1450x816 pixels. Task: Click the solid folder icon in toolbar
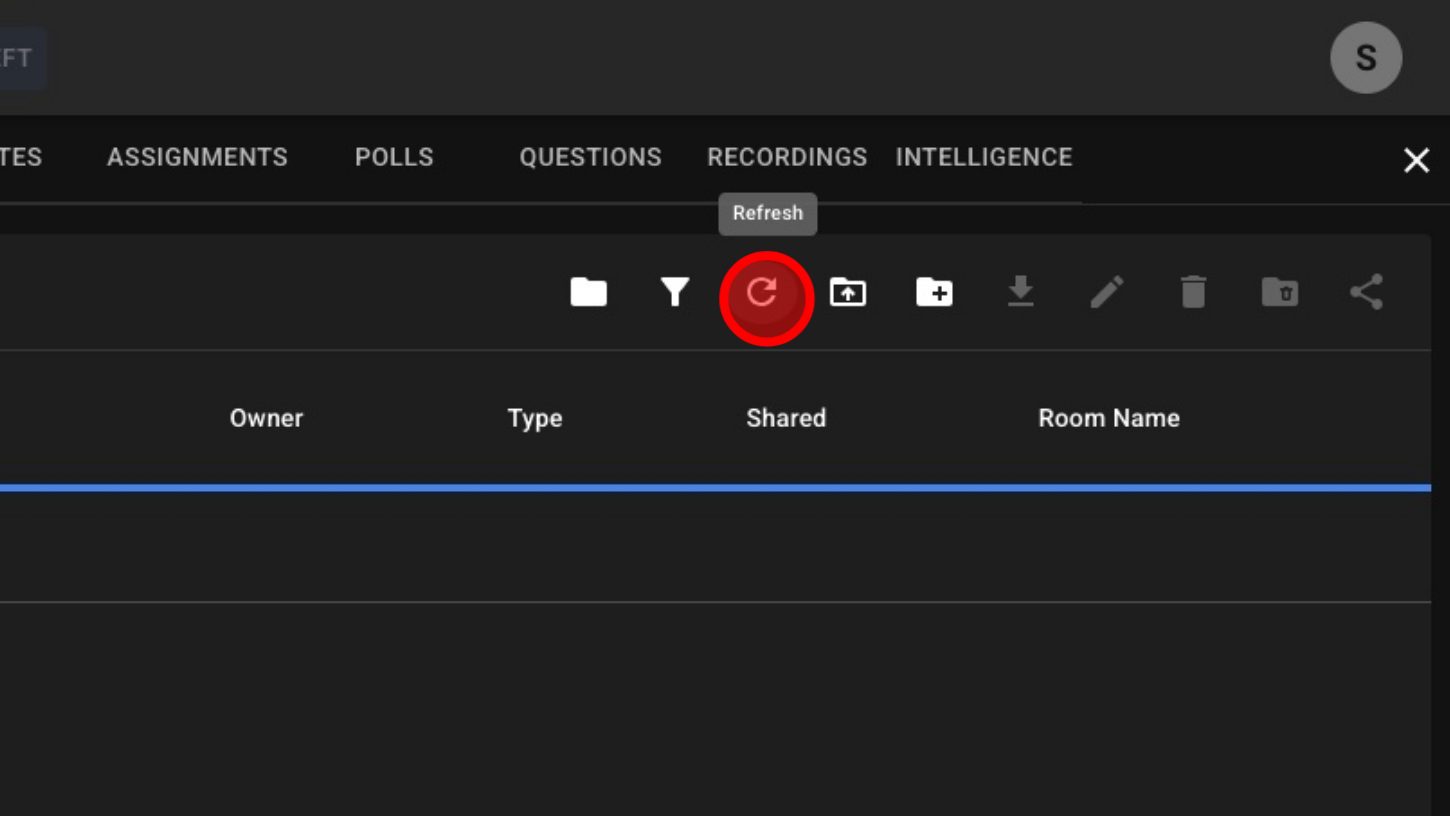(x=588, y=293)
